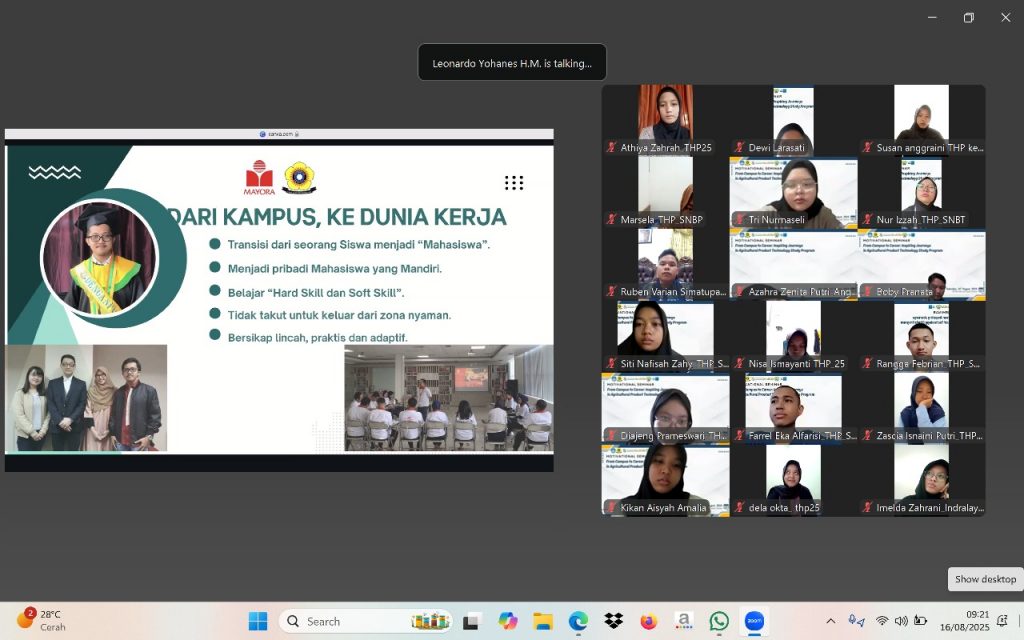This screenshot has height=640, width=1024.
Task: Open Dropbox from the taskbar
Action: tap(613, 621)
